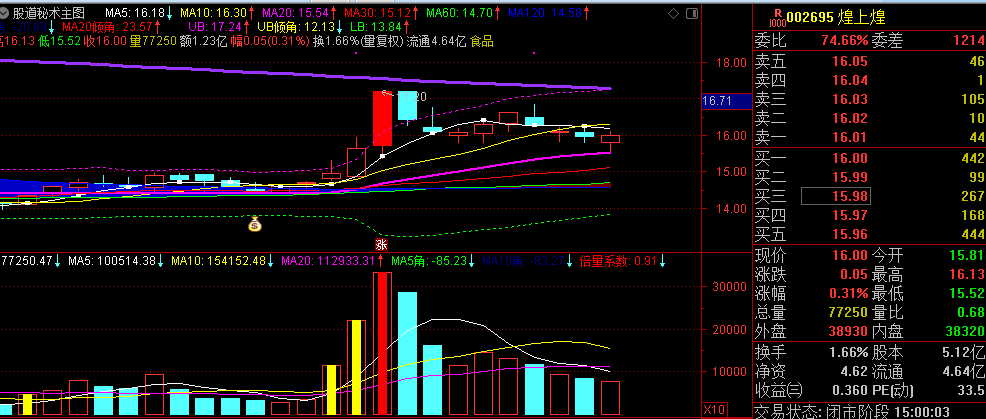The width and height of the screenshot is (986, 419).
Task: Select the 买一 16.00 order row
Action: (x=869, y=158)
